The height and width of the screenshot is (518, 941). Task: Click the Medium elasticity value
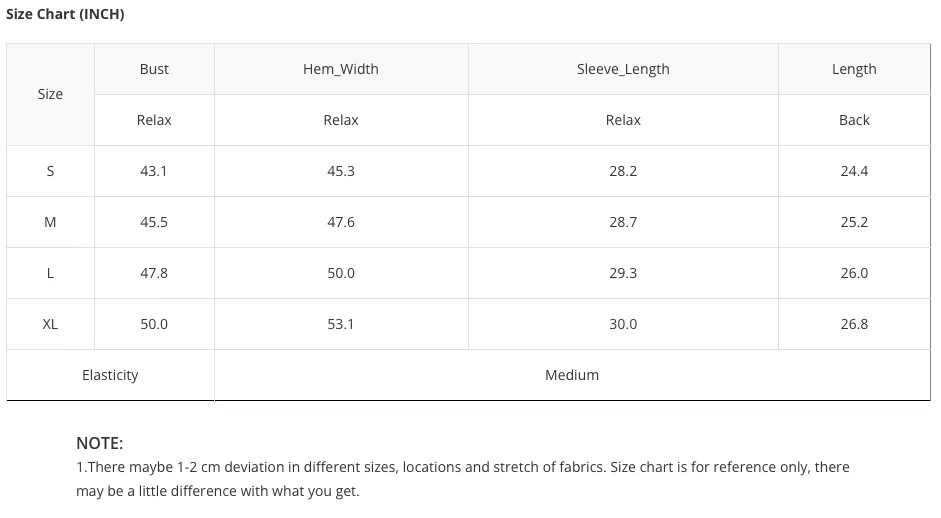[572, 375]
